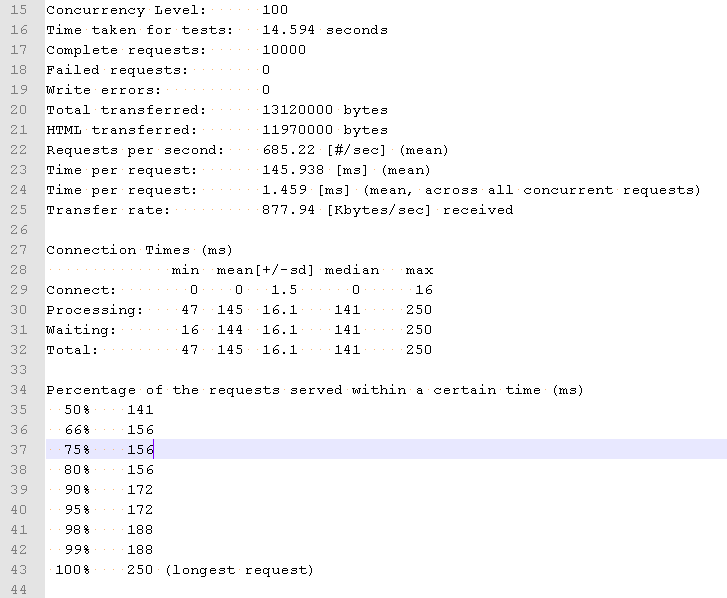Click the 'Waiting:' row label
This screenshot has height=598, width=727.
pos(81,330)
